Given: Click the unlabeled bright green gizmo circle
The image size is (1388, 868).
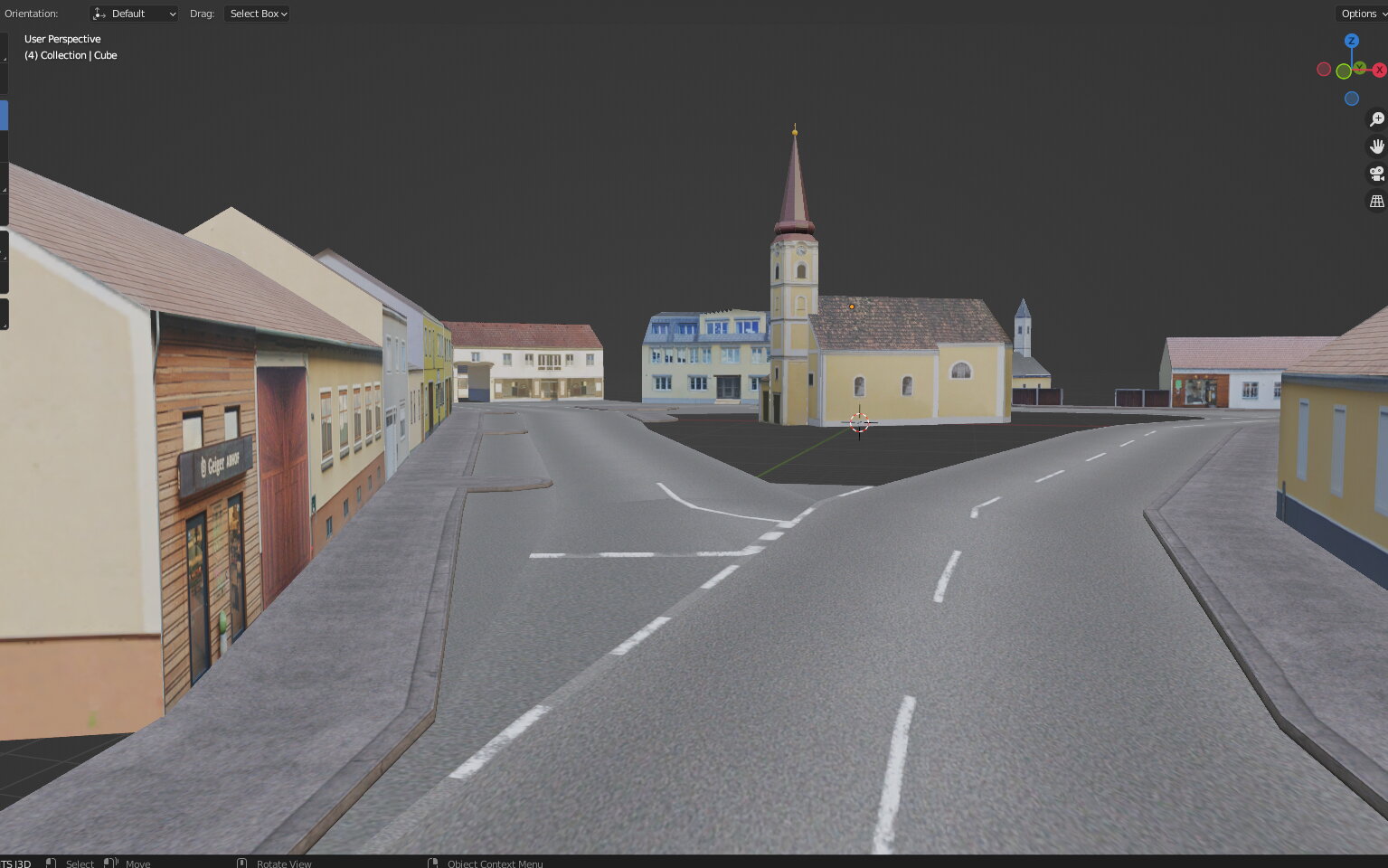Looking at the screenshot, I should pos(1344,71).
